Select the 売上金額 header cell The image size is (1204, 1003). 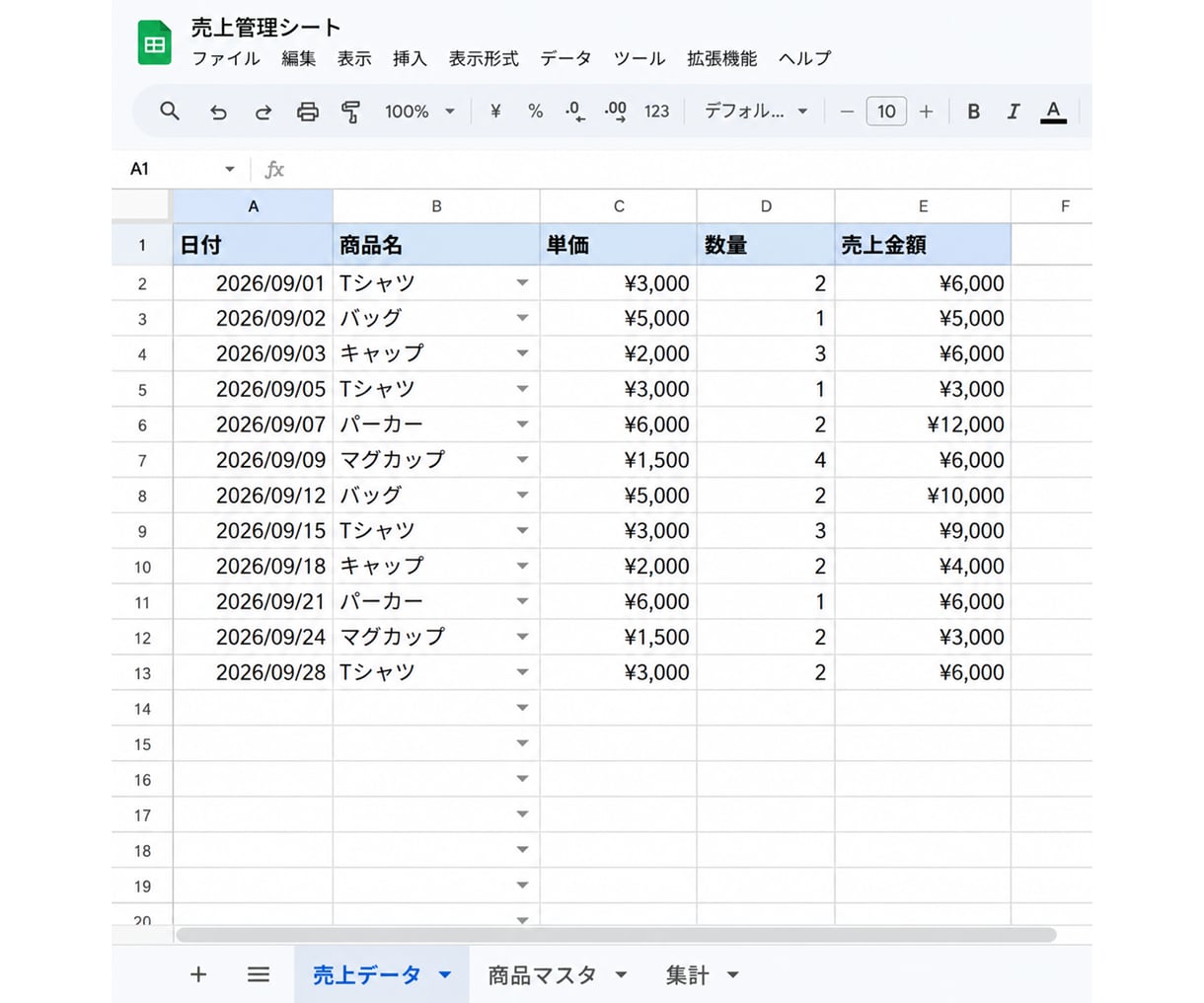pyautogui.click(x=923, y=245)
